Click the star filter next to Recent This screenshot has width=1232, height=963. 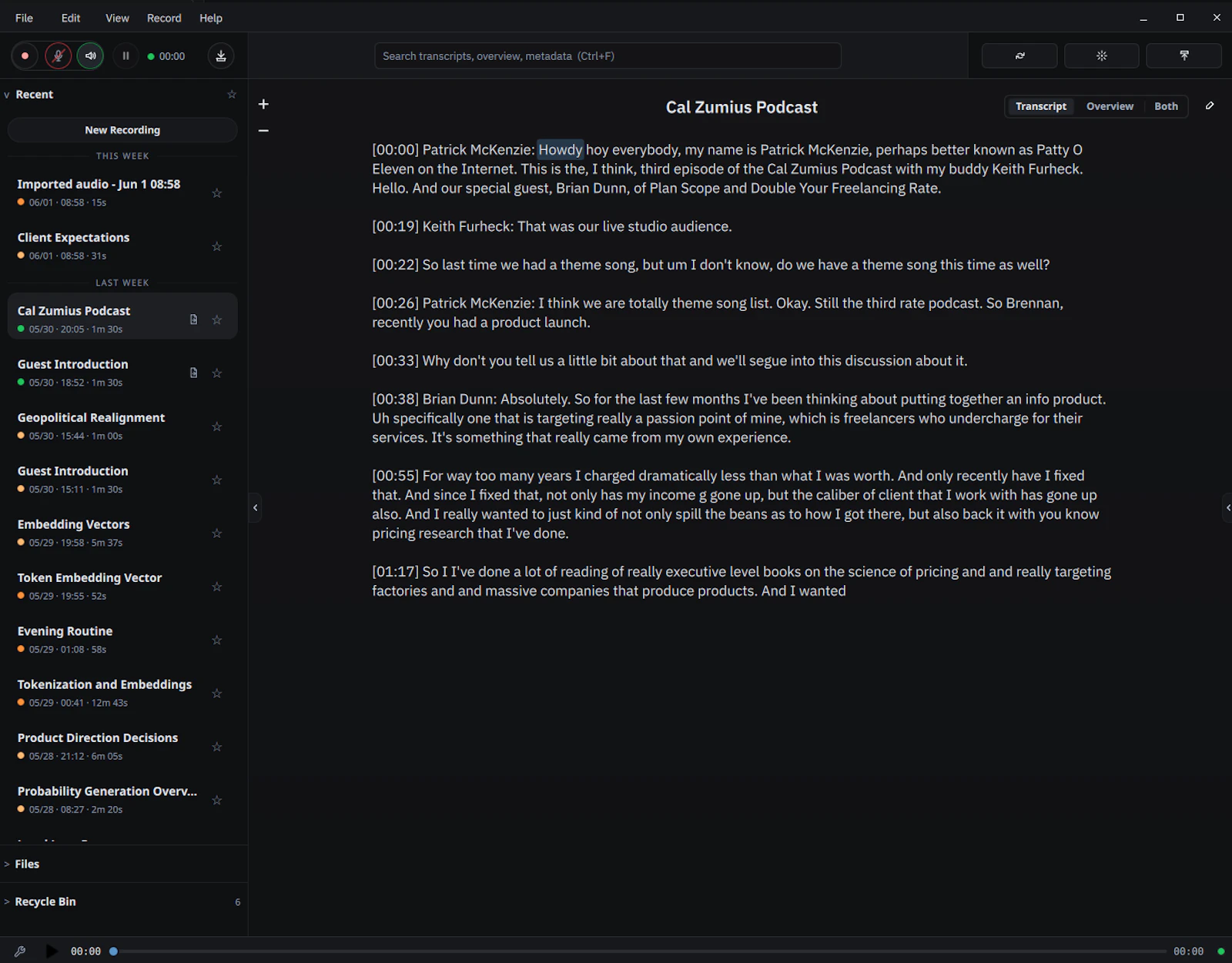[232, 94]
